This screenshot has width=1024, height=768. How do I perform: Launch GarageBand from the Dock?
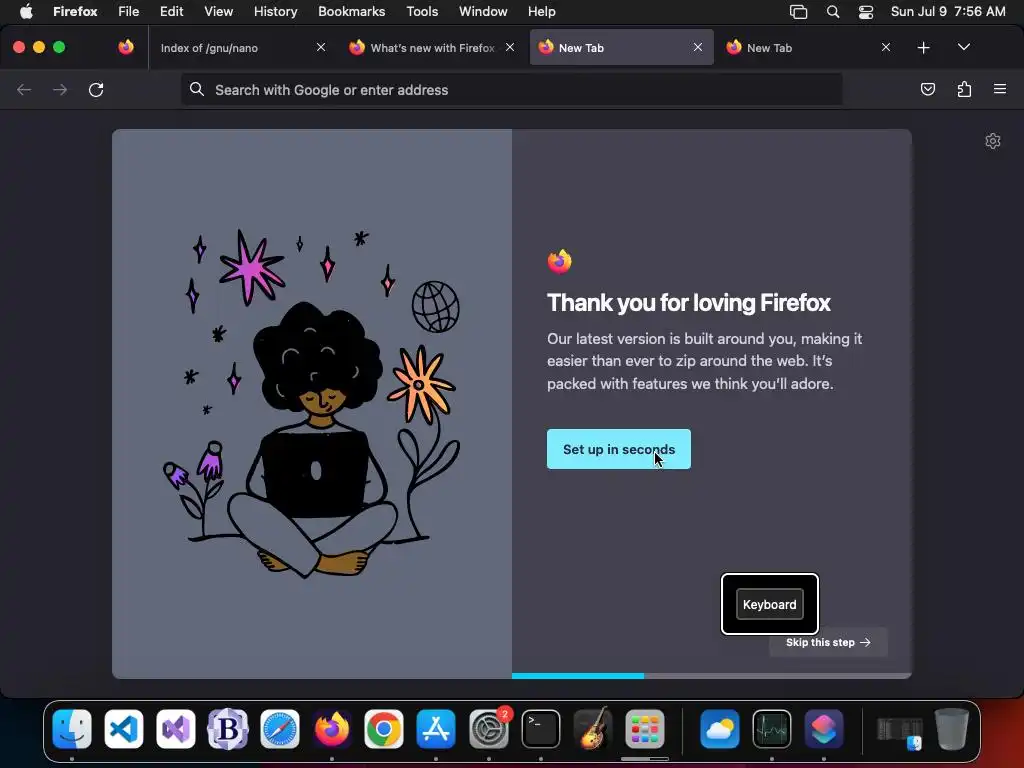[592, 729]
